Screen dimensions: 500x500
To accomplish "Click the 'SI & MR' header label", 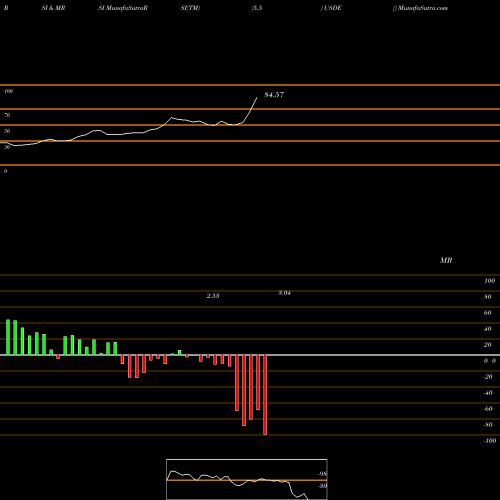I will 53,8.
